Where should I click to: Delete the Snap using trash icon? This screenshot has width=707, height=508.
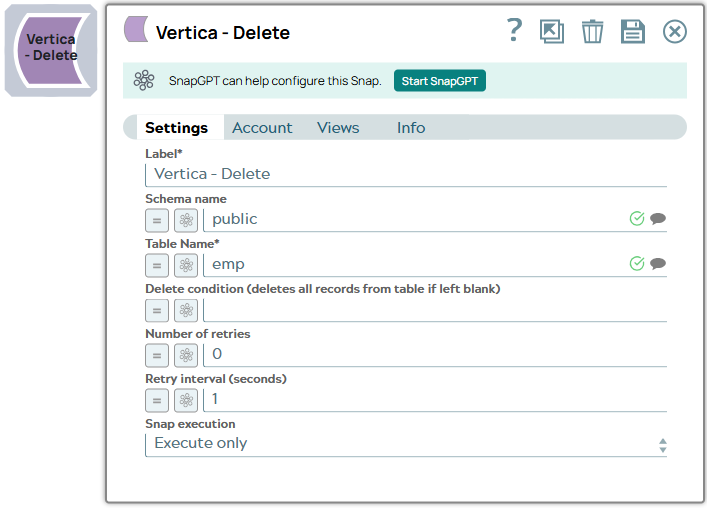592,32
